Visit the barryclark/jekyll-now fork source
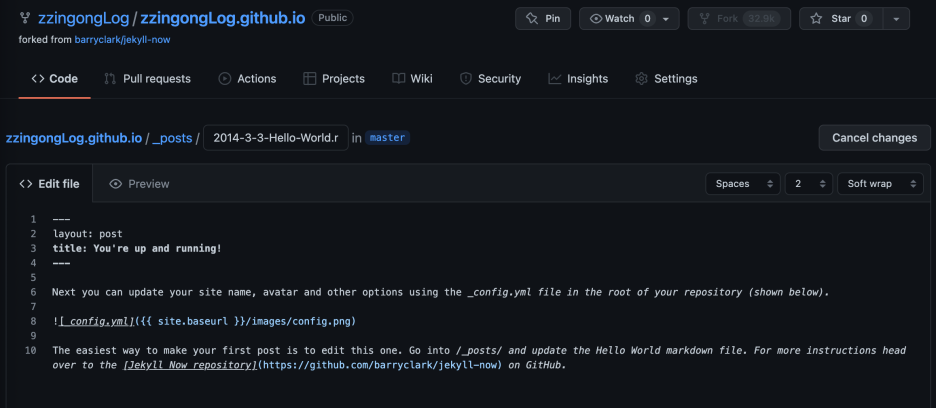 [123, 40]
